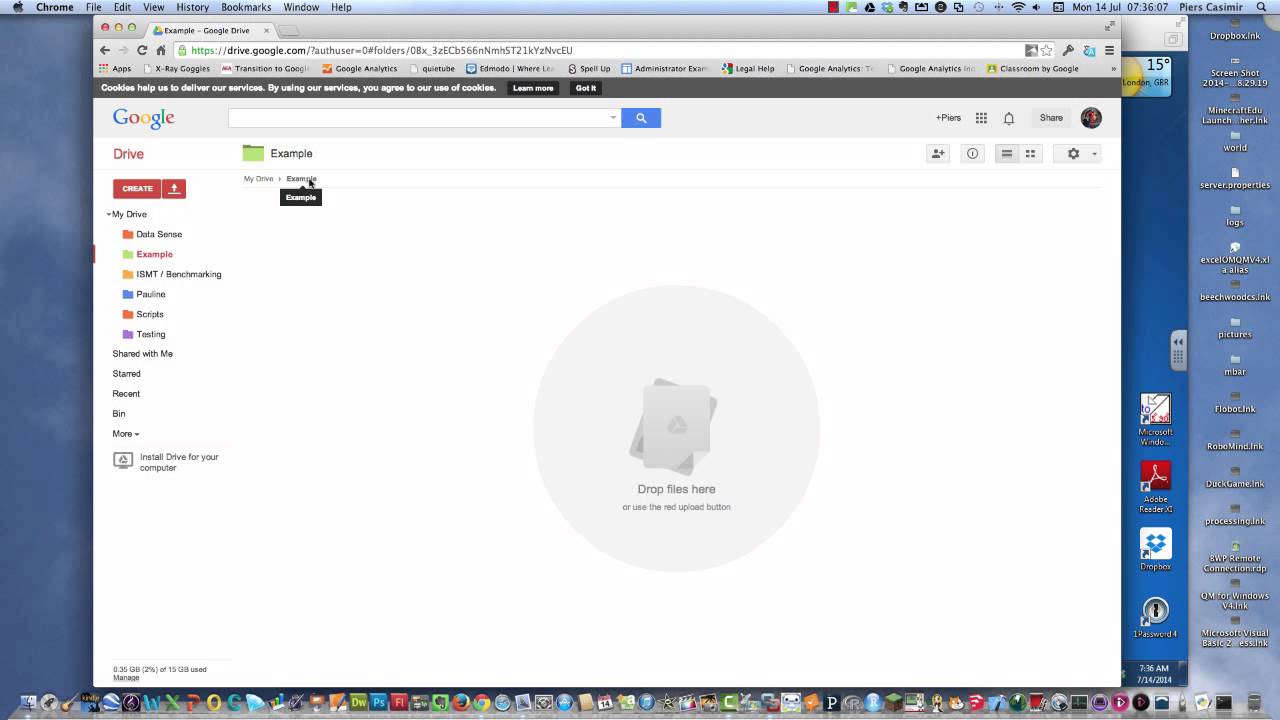Viewport: 1280px width, 720px height.
Task: Switch to grid view
Action: [x=1030, y=154]
